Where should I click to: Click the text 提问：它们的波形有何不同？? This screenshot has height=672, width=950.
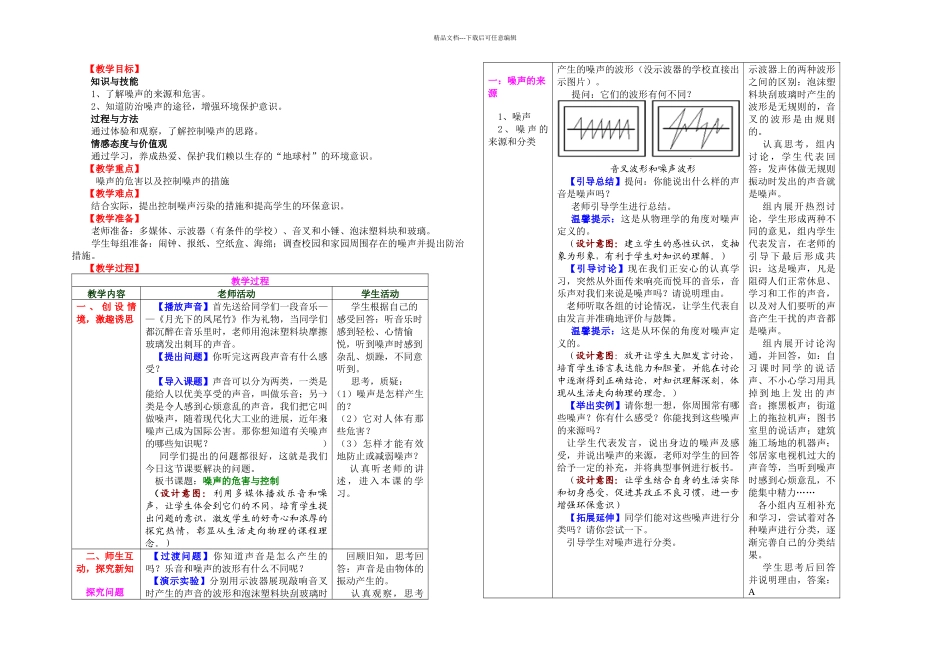pos(631,94)
